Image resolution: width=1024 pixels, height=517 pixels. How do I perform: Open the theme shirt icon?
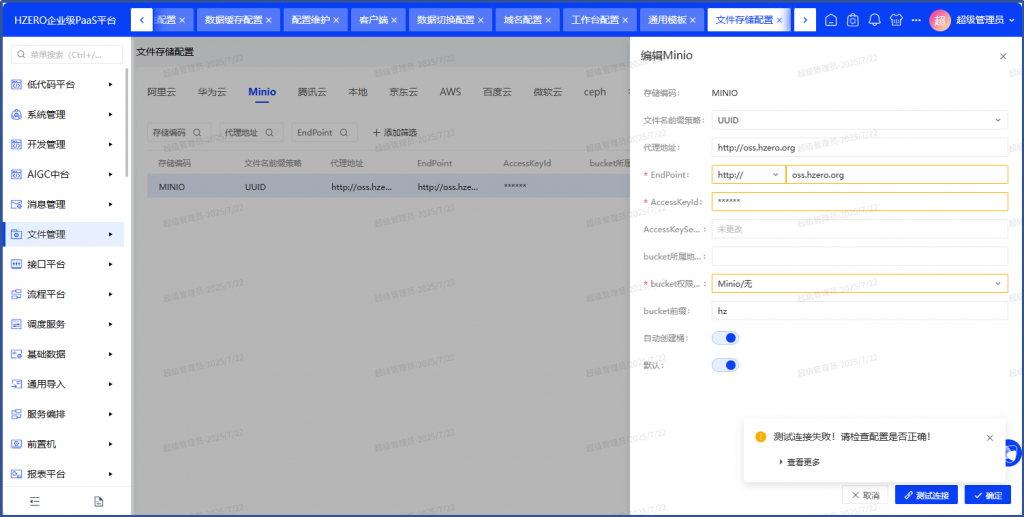[895, 20]
